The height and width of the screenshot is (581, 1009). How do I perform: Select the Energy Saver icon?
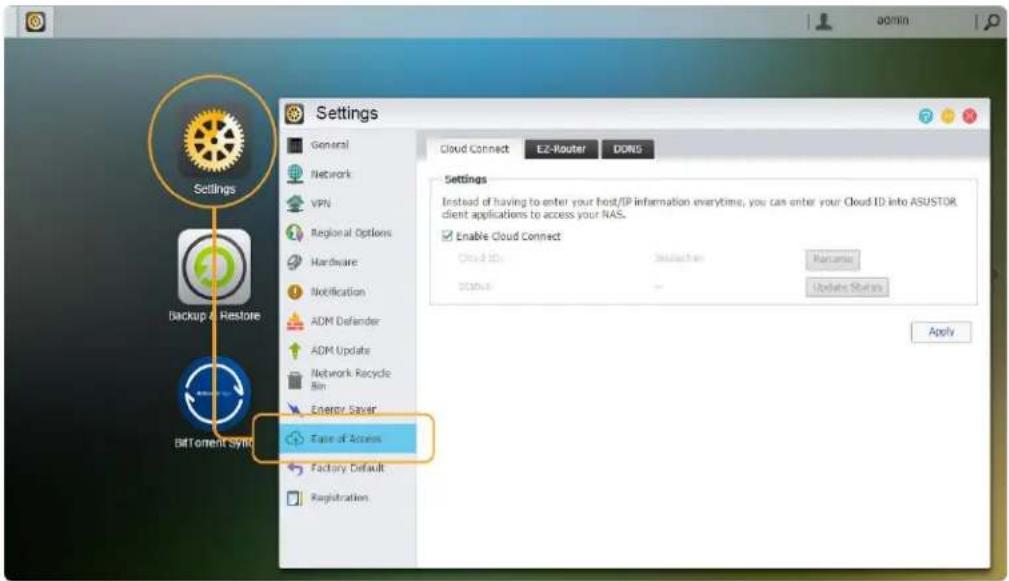[x=295, y=409]
